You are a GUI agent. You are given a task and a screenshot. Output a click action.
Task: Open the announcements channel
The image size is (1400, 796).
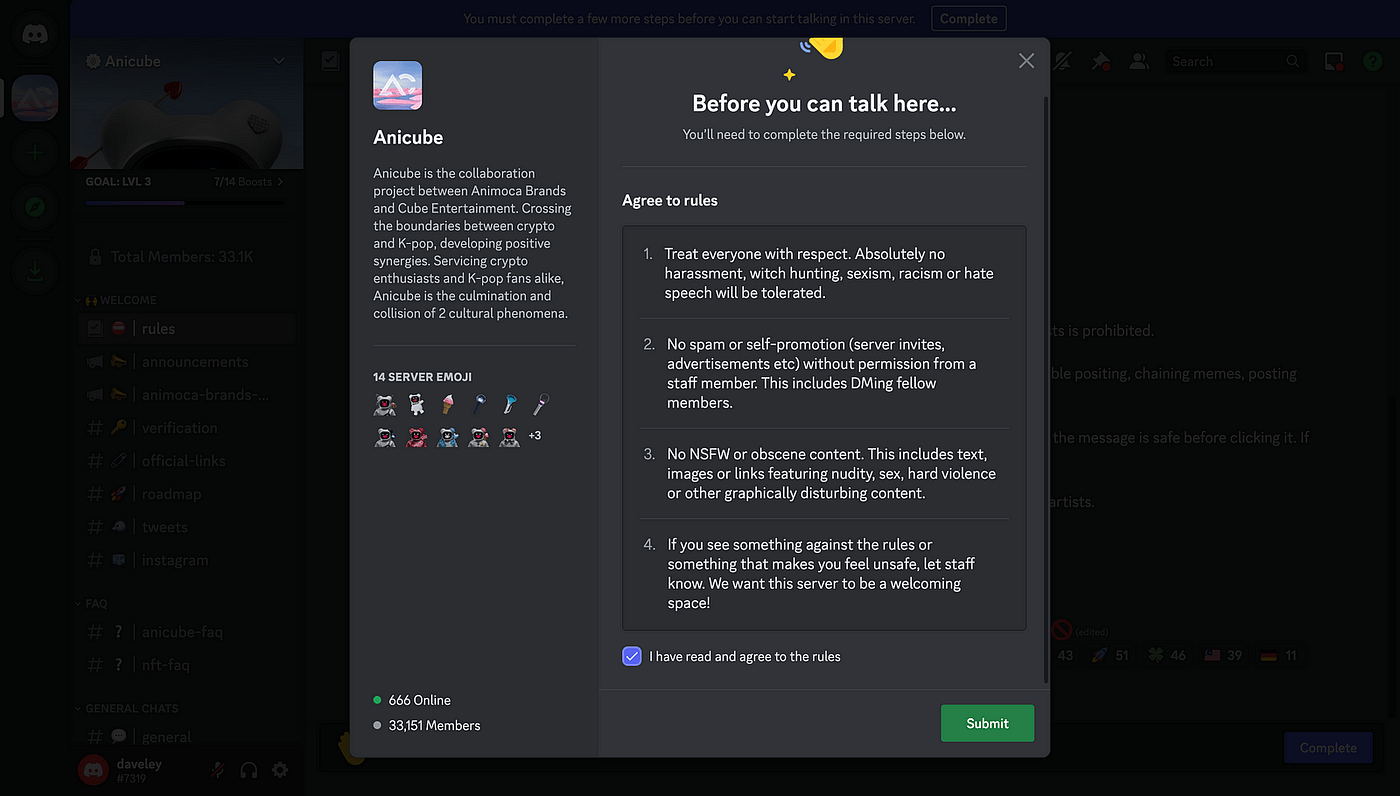(187, 361)
